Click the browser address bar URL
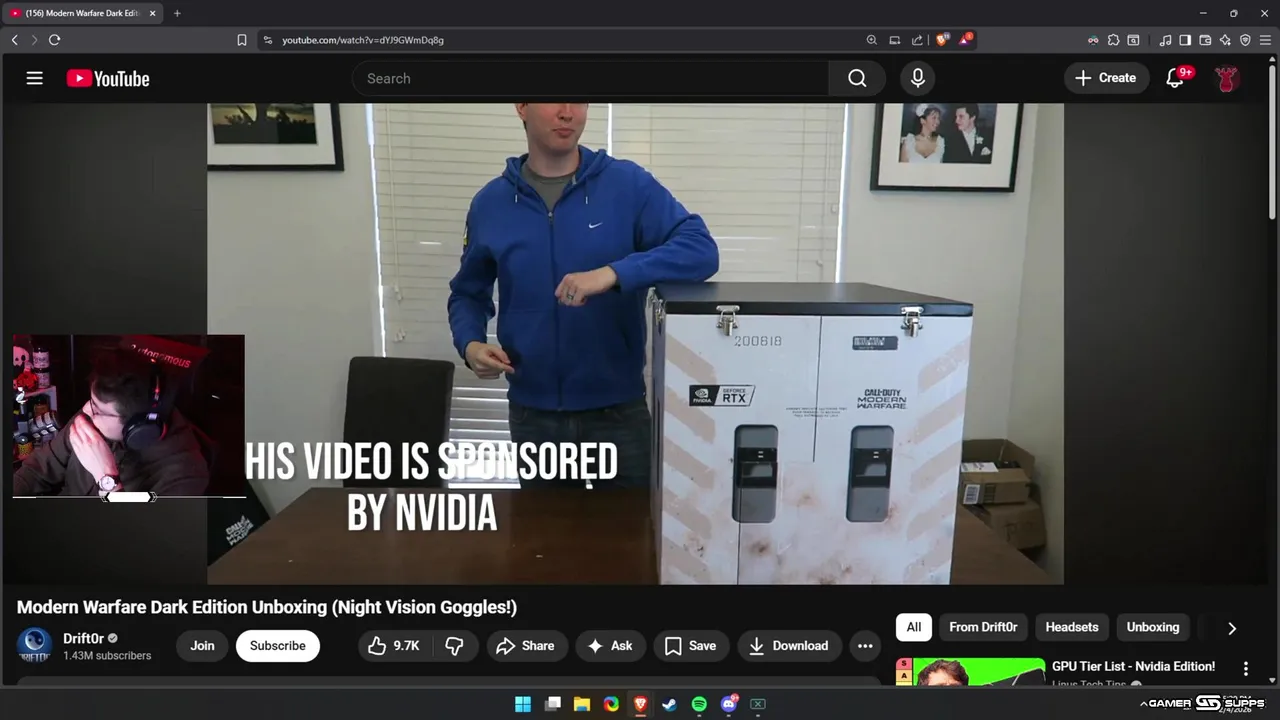1280x720 pixels. pyautogui.click(x=362, y=40)
